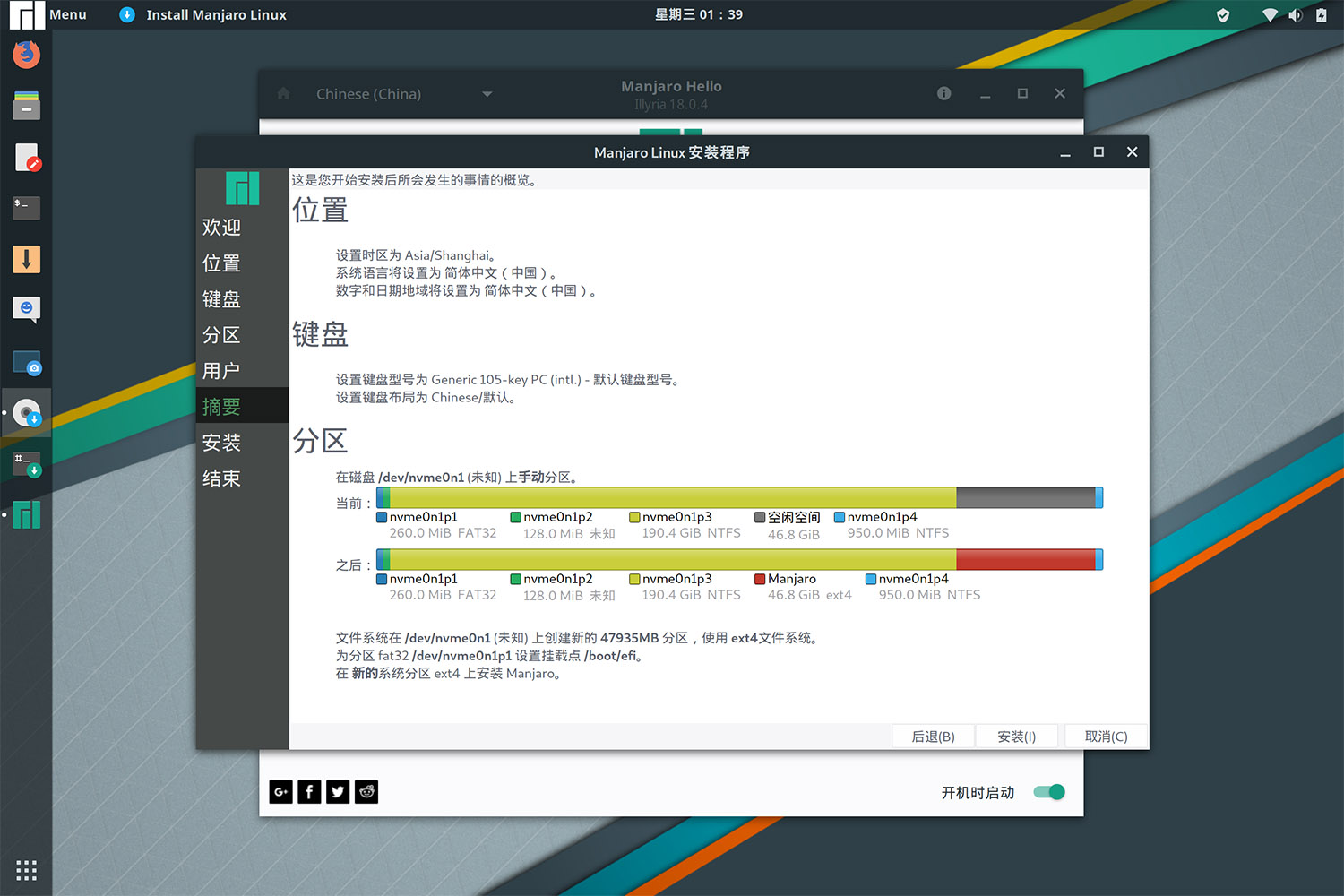Click the 后退(B) button in the installer
This screenshot has width=1344, height=896.
click(933, 736)
